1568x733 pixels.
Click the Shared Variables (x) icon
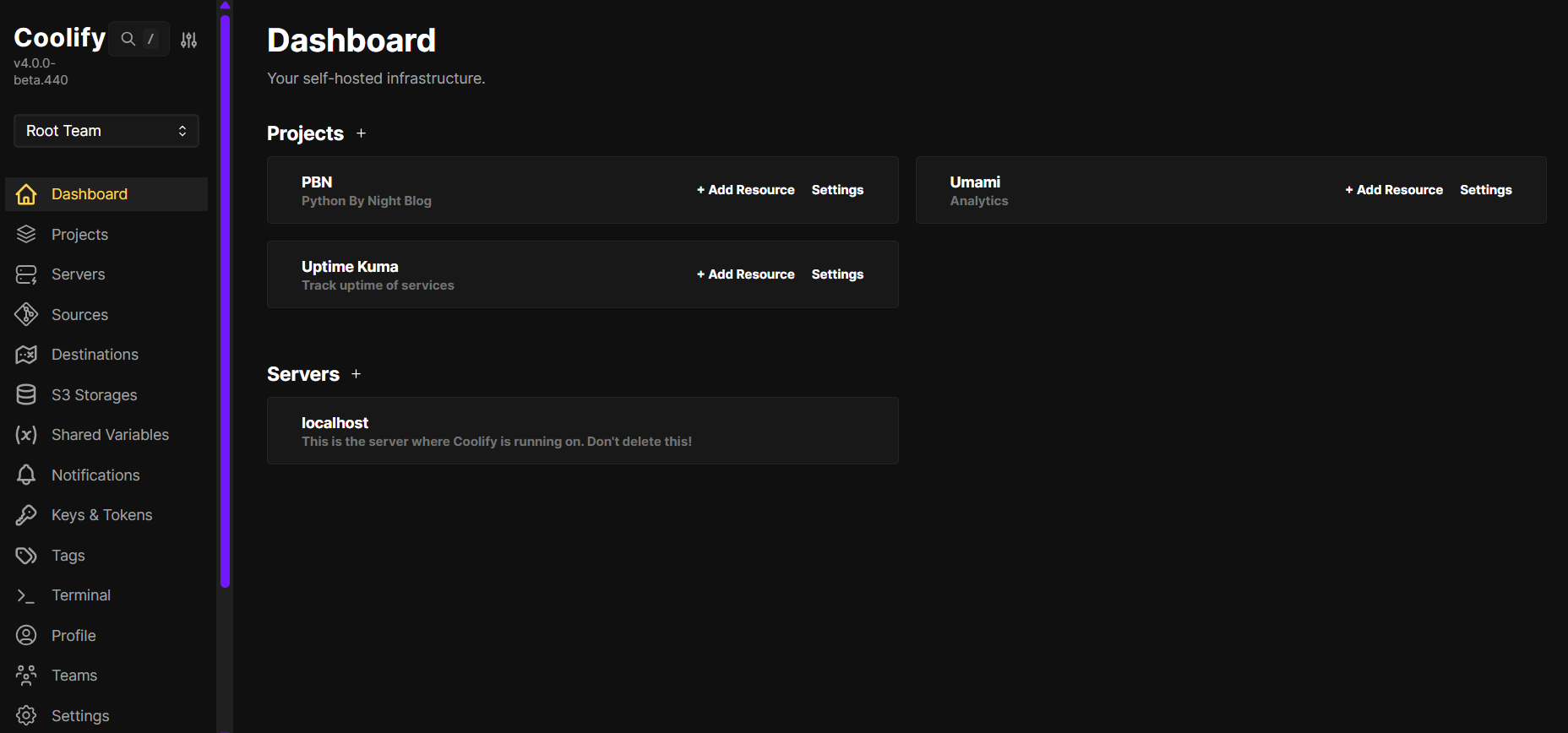[26, 435]
